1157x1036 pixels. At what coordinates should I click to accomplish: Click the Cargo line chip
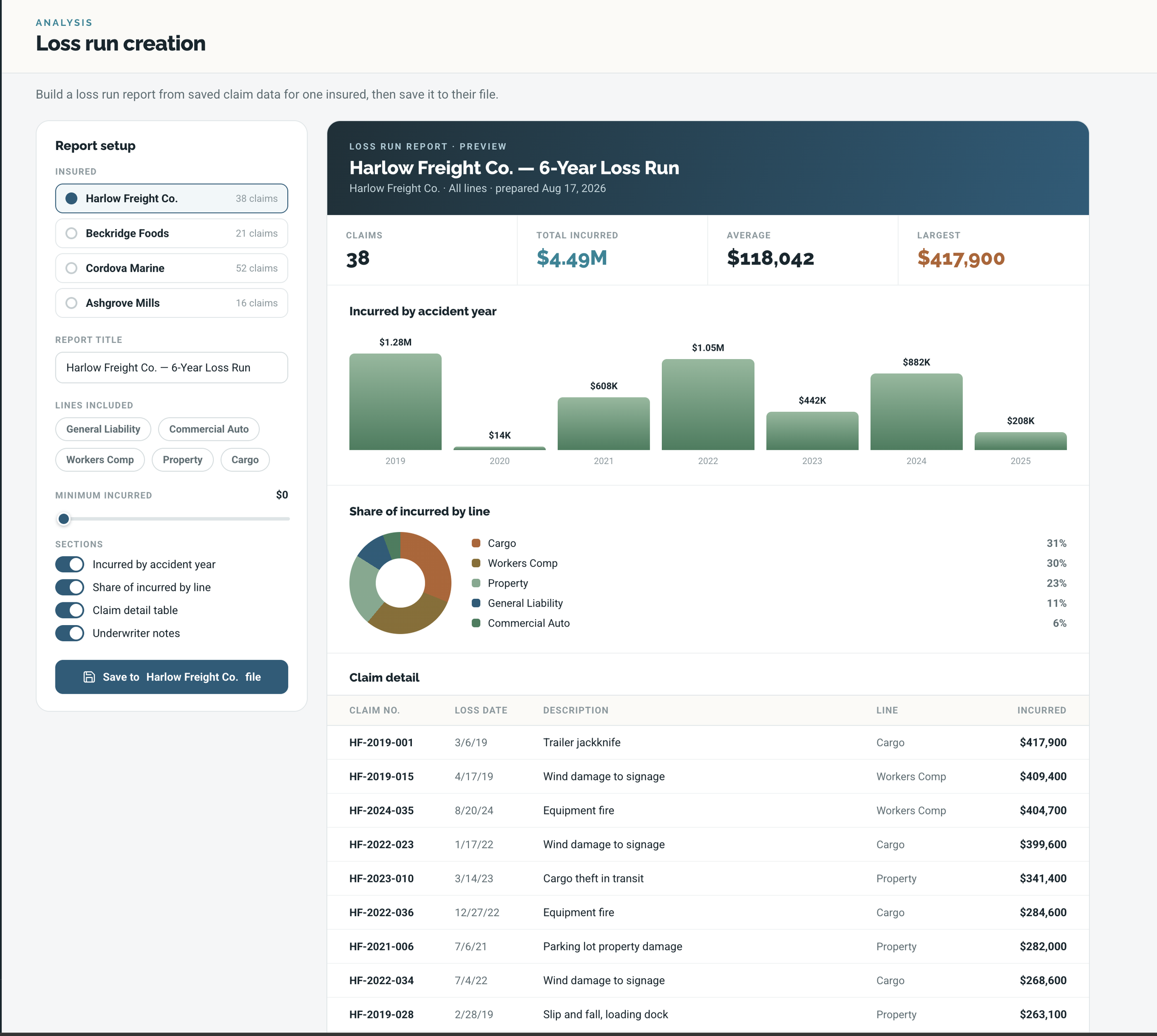[245, 460]
